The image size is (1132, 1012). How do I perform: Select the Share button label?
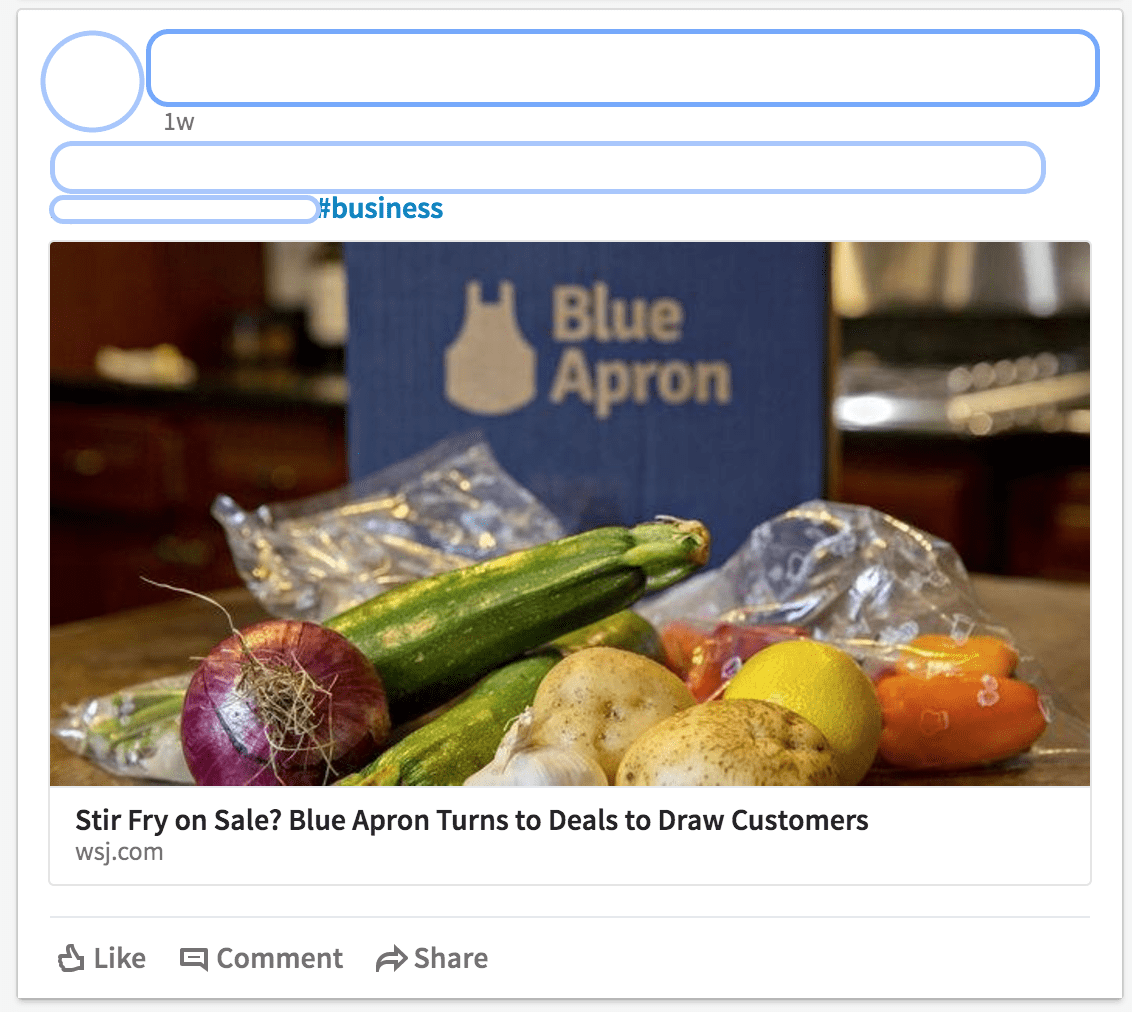450,959
